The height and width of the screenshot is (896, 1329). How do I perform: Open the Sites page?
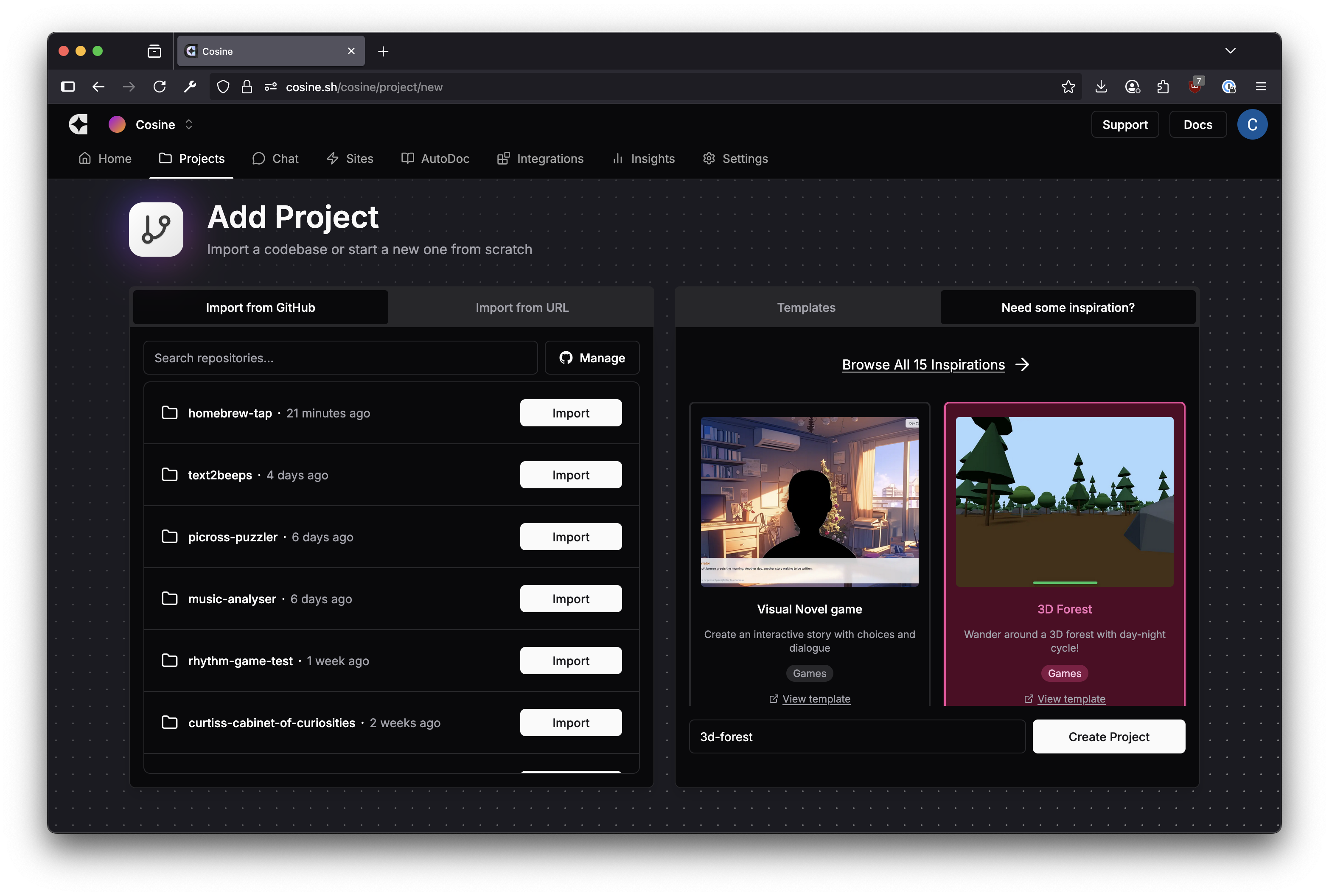click(350, 159)
